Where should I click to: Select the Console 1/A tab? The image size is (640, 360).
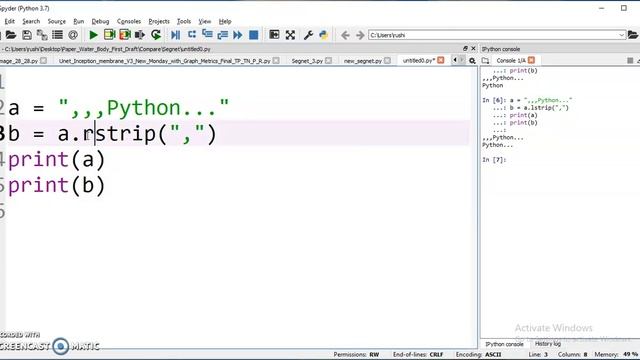(x=511, y=60)
